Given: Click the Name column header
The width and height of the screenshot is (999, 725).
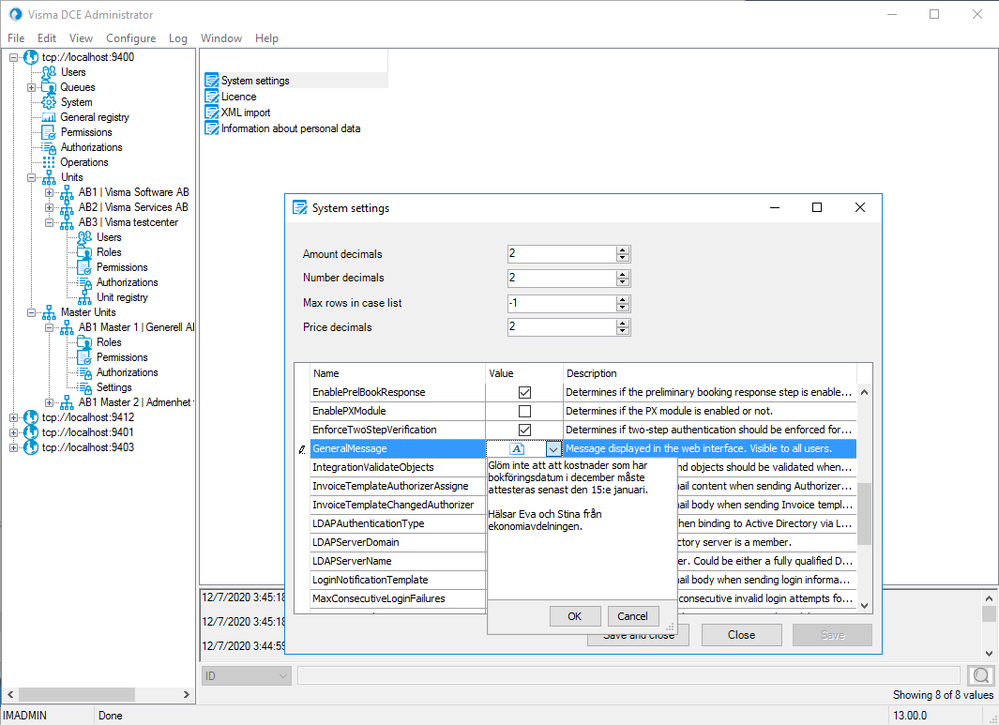Looking at the screenshot, I should [398, 373].
